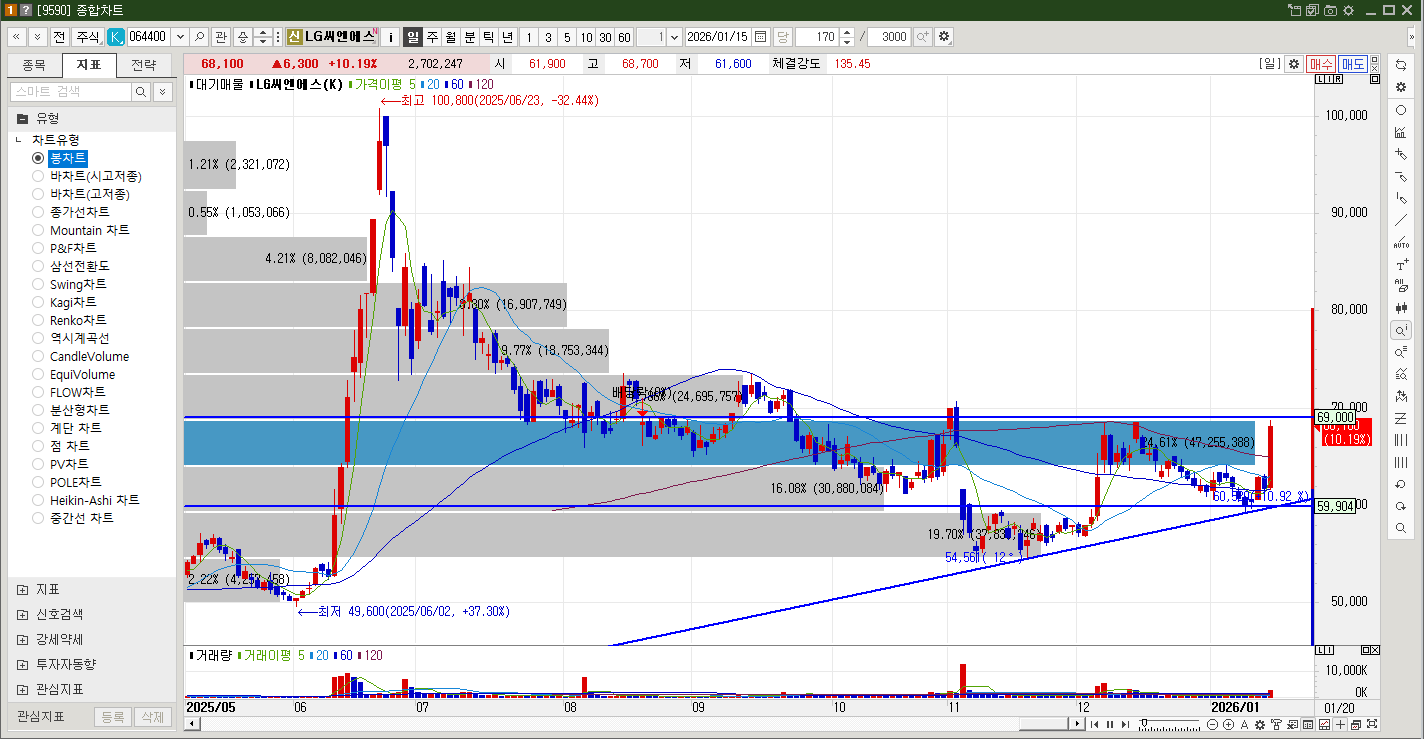Click the 매도 sell button
Viewport: 1424px width, 739px height.
(x=1353, y=63)
